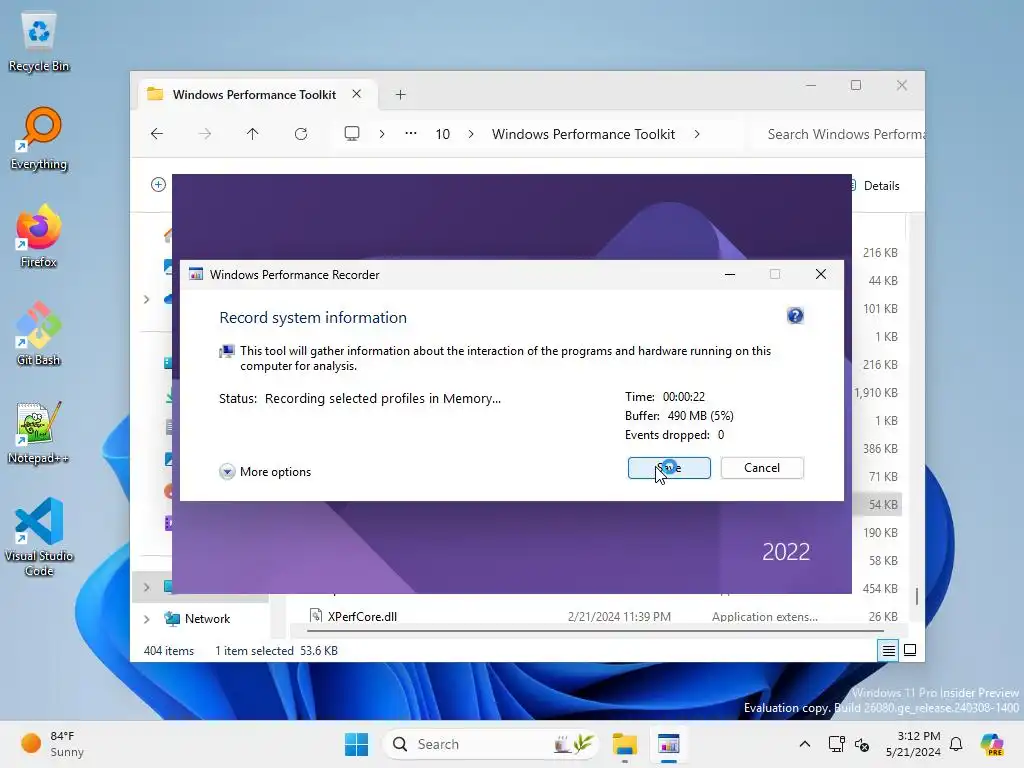This screenshot has height=768, width=1024.
Task: Expand the Network tree node
Action: (x=146, y=618)
